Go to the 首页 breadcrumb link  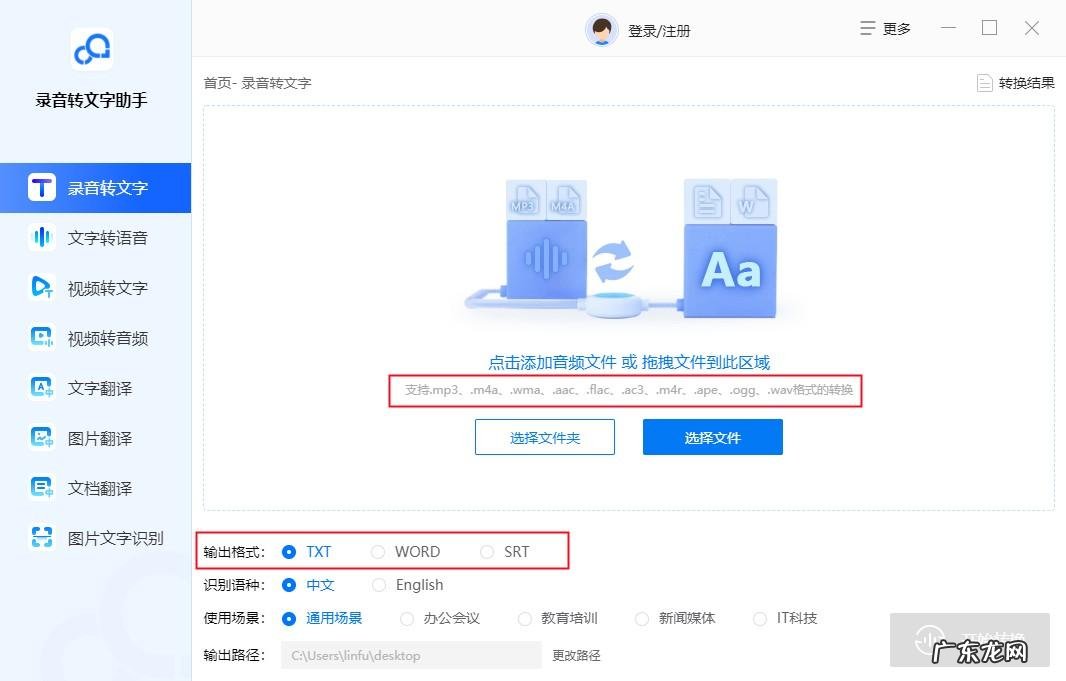(x=216, y=83)
